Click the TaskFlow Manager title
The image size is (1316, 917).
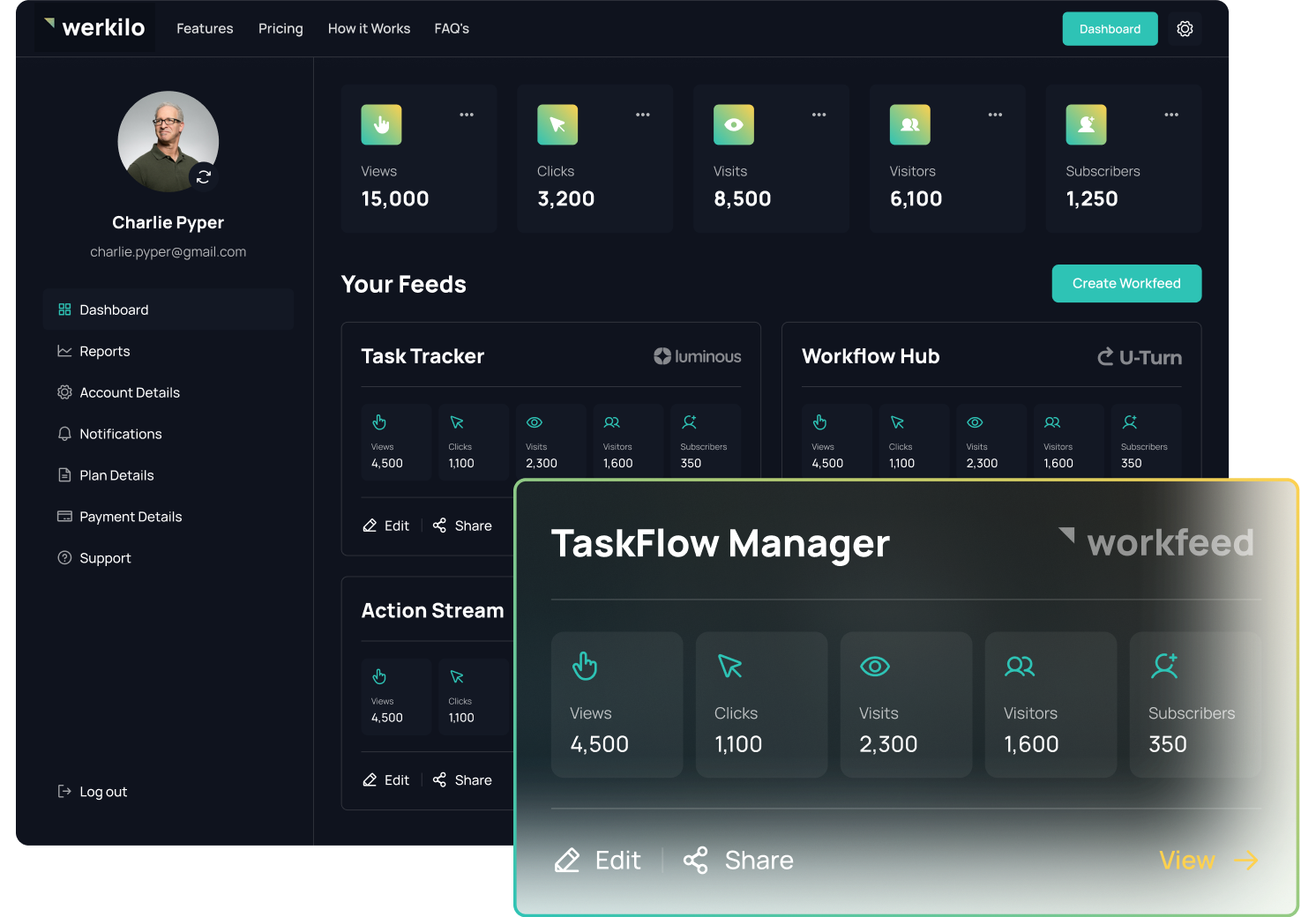click(721, 543)
